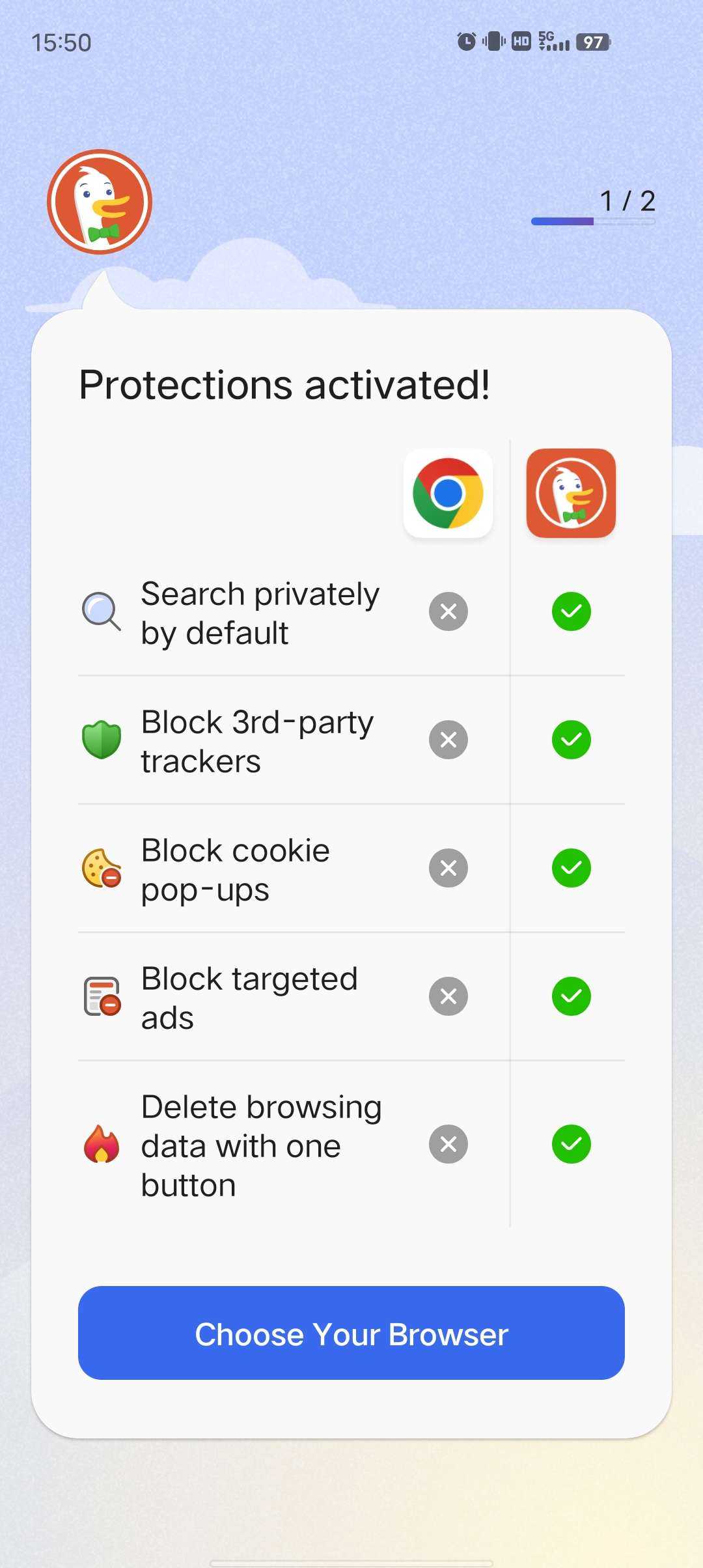
Task: Tap the battery indicator in status bar
Action: [593, 42]
